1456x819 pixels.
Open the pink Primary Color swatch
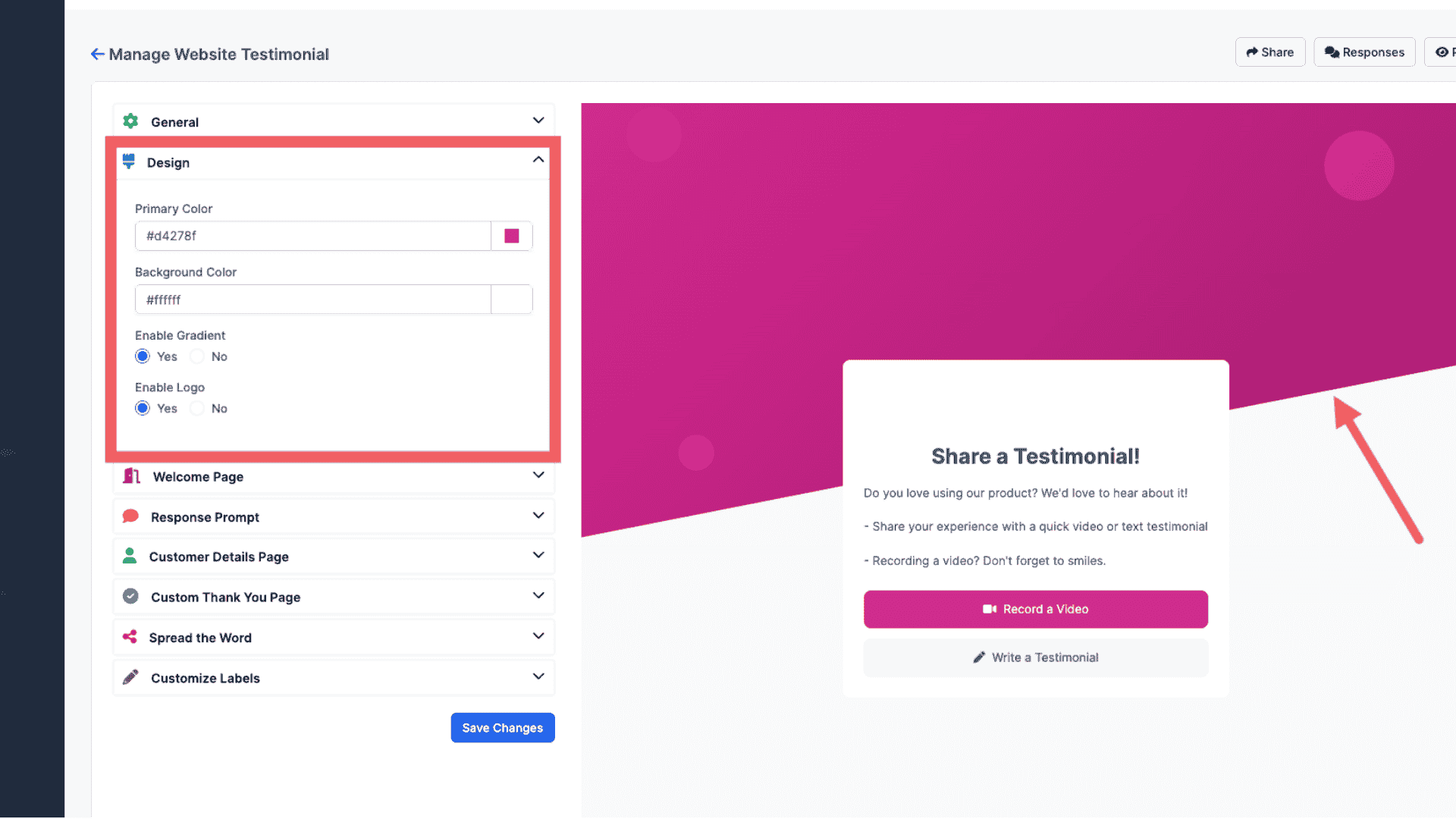pyautogui.click(x=512, y=236)
